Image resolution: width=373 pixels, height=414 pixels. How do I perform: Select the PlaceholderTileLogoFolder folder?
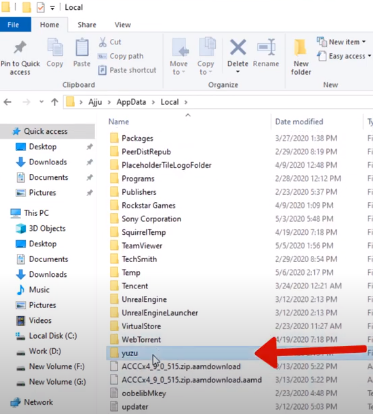coord(166,165)
